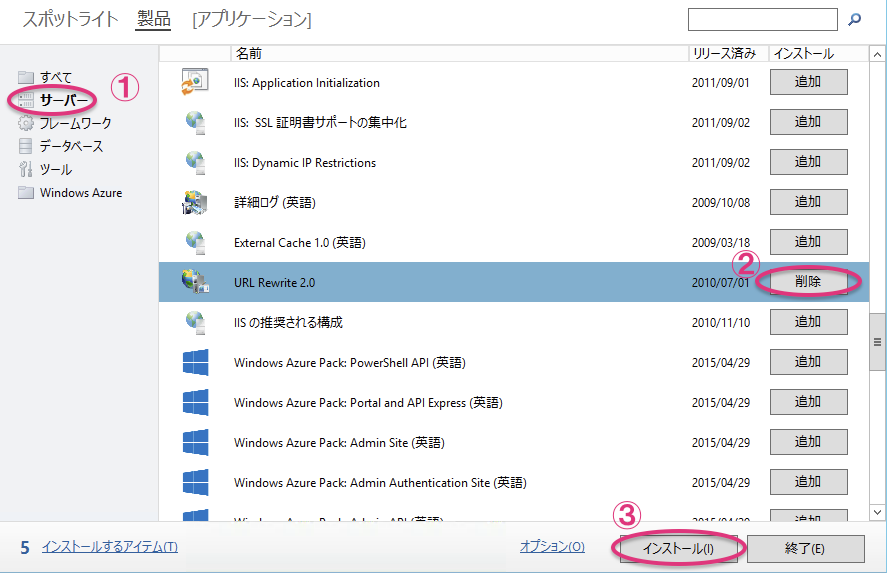
Task: Click the IIS の推奨される構成 globe icon
Action: click(x=196, y=322)
